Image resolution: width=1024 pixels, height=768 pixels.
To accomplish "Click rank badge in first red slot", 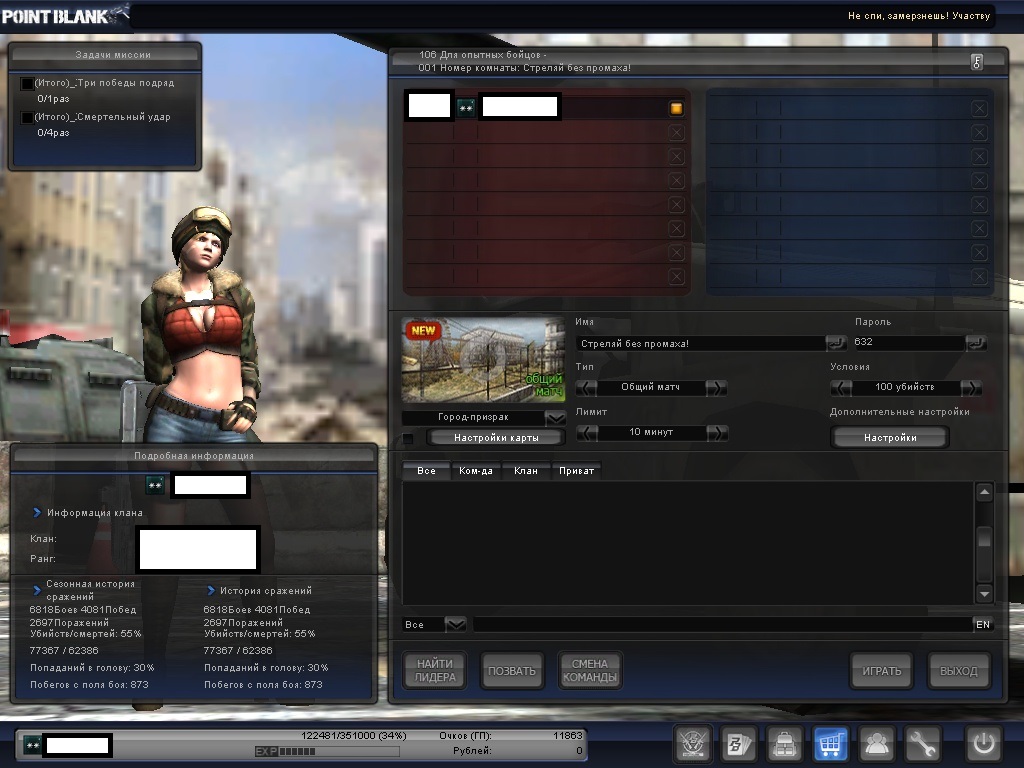I will pyautogui.click(x=466, y=108).
